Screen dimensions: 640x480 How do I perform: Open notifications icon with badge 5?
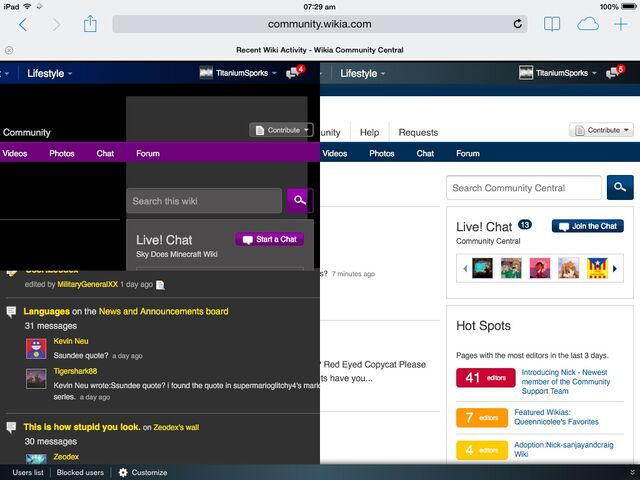(616, 72)
